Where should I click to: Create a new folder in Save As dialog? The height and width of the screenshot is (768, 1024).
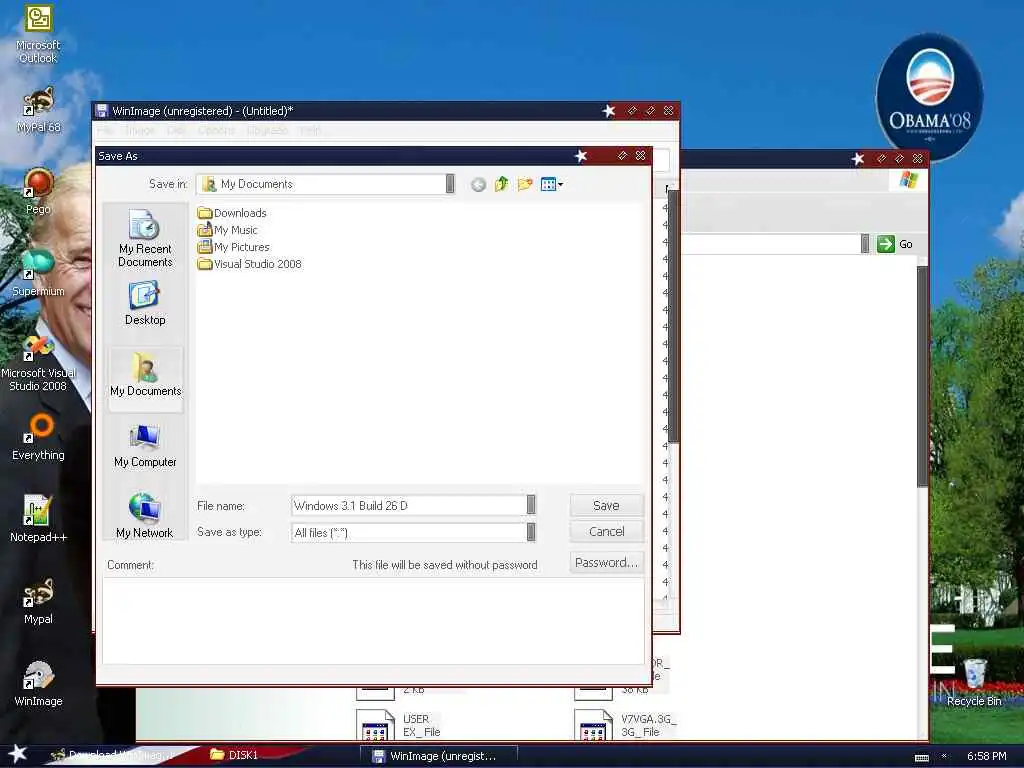tap(524, 184)
